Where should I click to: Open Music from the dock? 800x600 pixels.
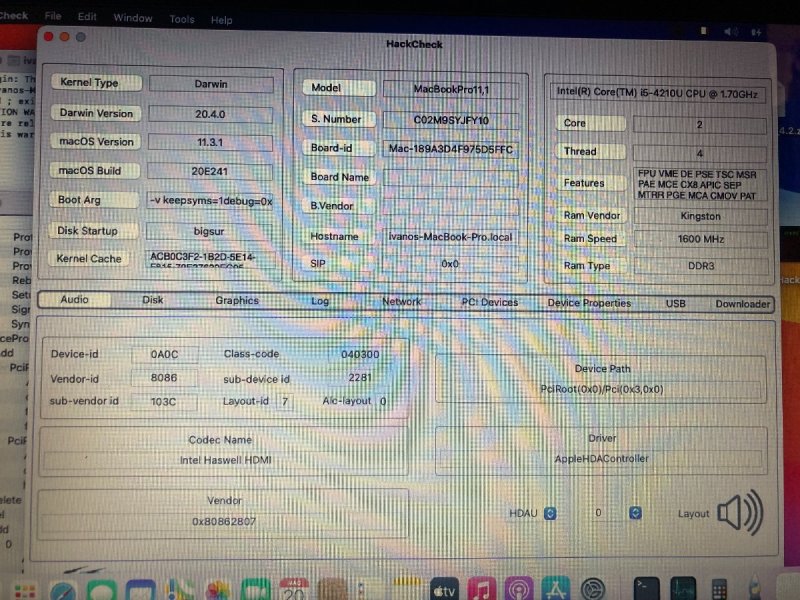pos(481,590)
